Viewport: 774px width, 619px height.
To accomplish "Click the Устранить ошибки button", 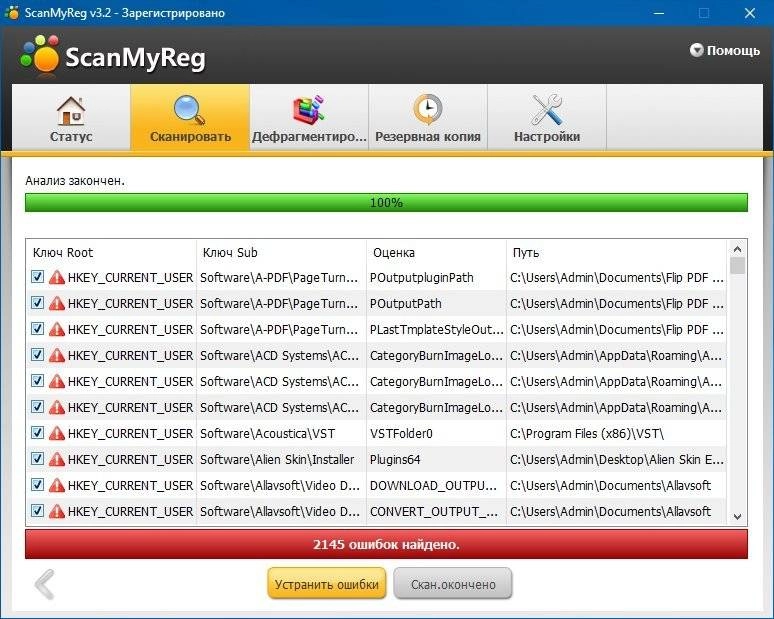I will point(326,584).
